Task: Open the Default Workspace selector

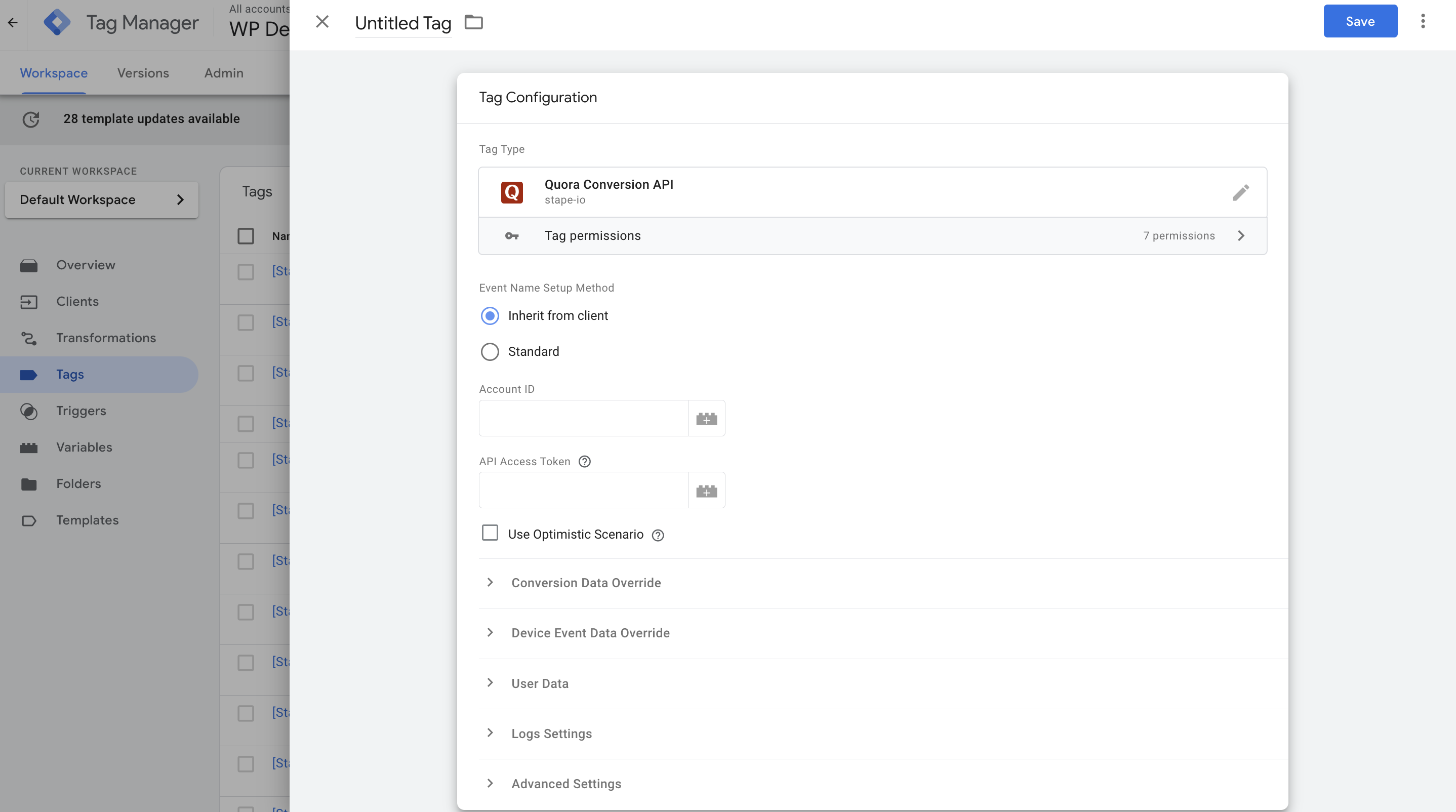Action: click(x=102, y=200)
